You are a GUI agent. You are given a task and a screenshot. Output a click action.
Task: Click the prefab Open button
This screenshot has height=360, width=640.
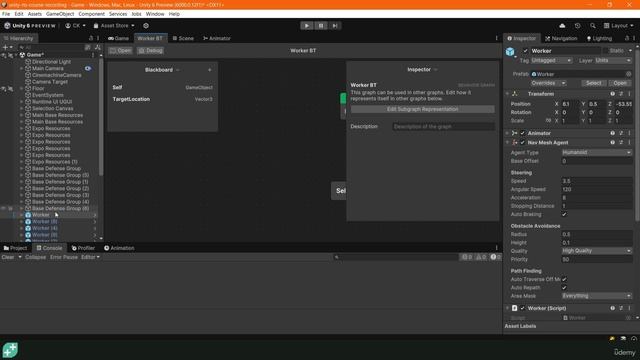click(620, 83)
